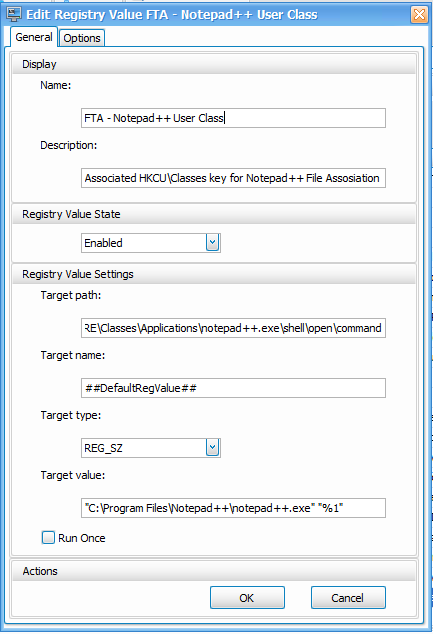Focus the Description input box

pos(233,178)
